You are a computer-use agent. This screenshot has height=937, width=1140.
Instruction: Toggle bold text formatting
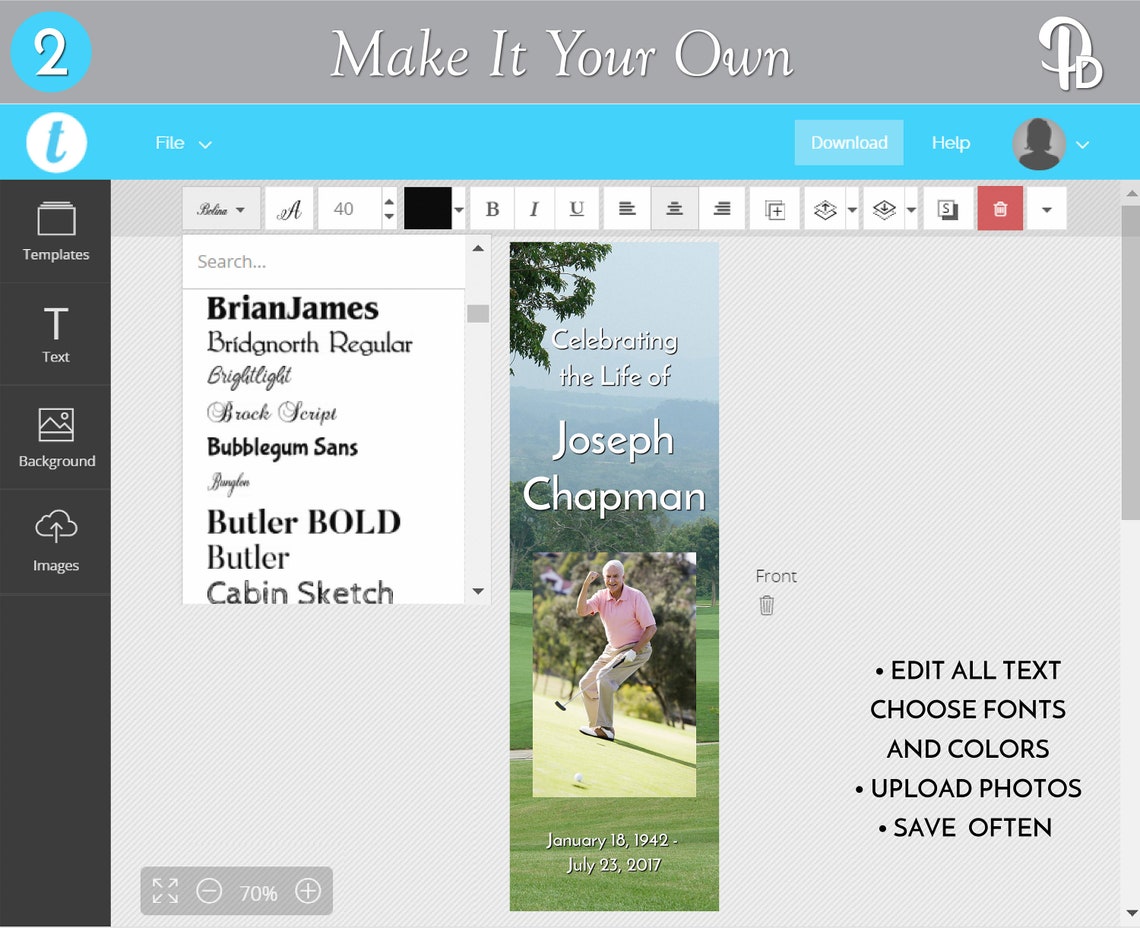(x=492, y=208)
